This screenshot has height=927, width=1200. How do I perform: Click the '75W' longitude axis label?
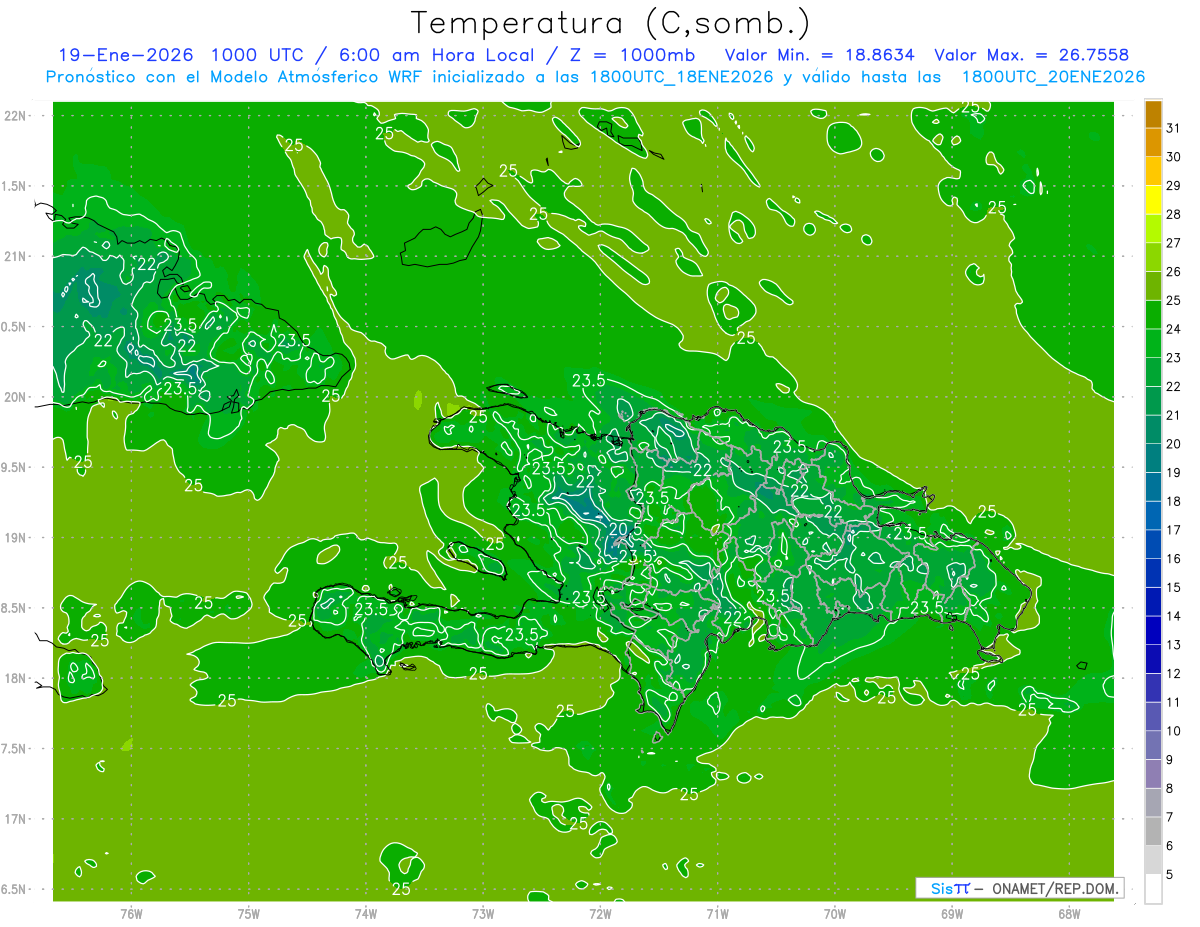point(249,913)
